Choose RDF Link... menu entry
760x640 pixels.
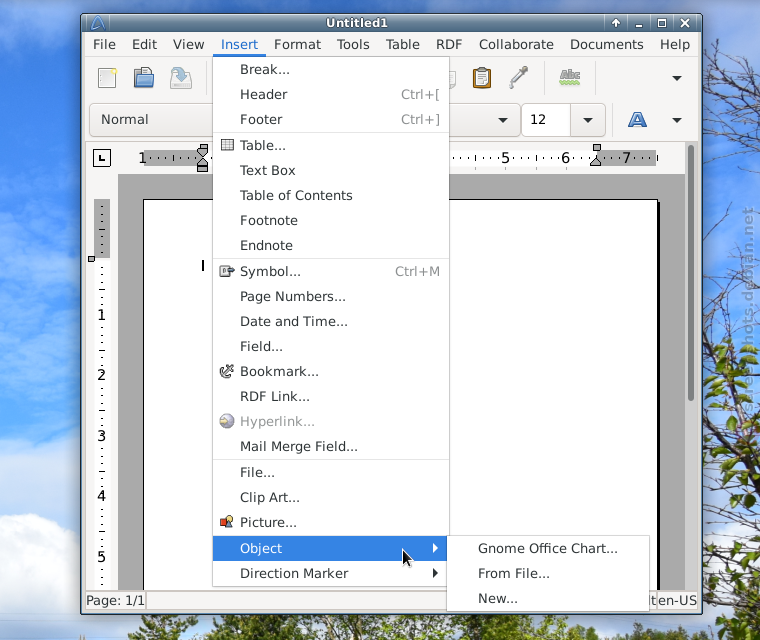(x=331, y=396)
